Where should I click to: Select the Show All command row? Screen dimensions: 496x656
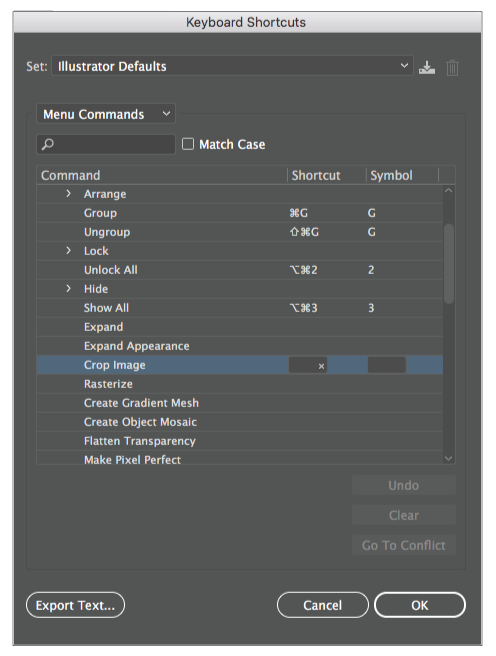[240, 308]
